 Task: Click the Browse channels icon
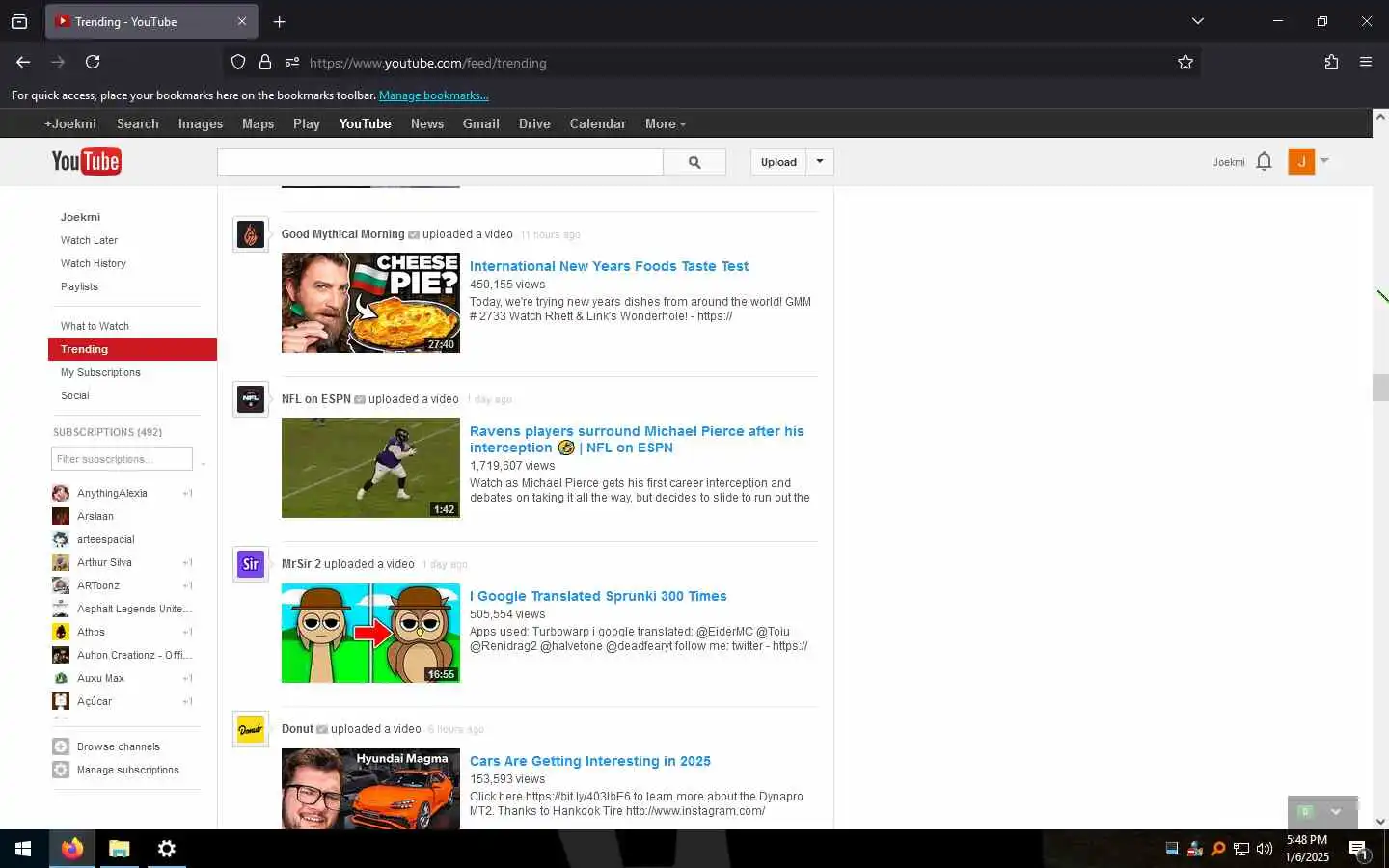[x=61, y=746]
